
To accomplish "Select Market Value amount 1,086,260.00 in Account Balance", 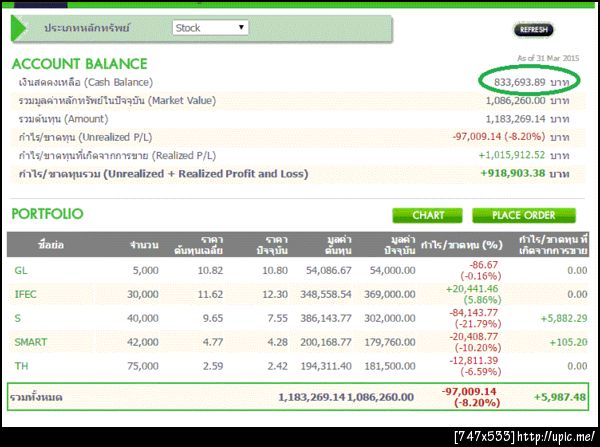I will pyautogui.click(x=515, y=101).
